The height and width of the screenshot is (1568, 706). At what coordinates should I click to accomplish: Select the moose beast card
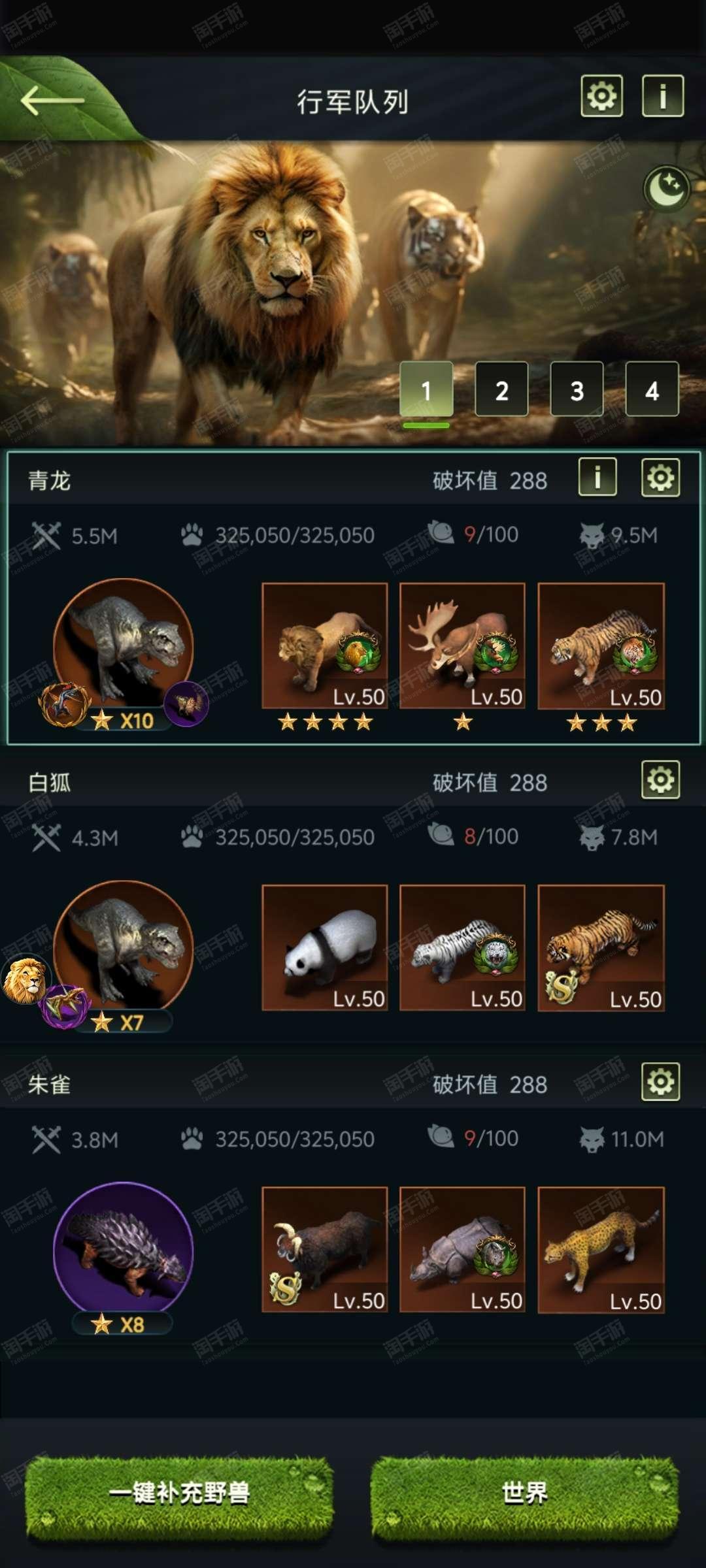462,646
